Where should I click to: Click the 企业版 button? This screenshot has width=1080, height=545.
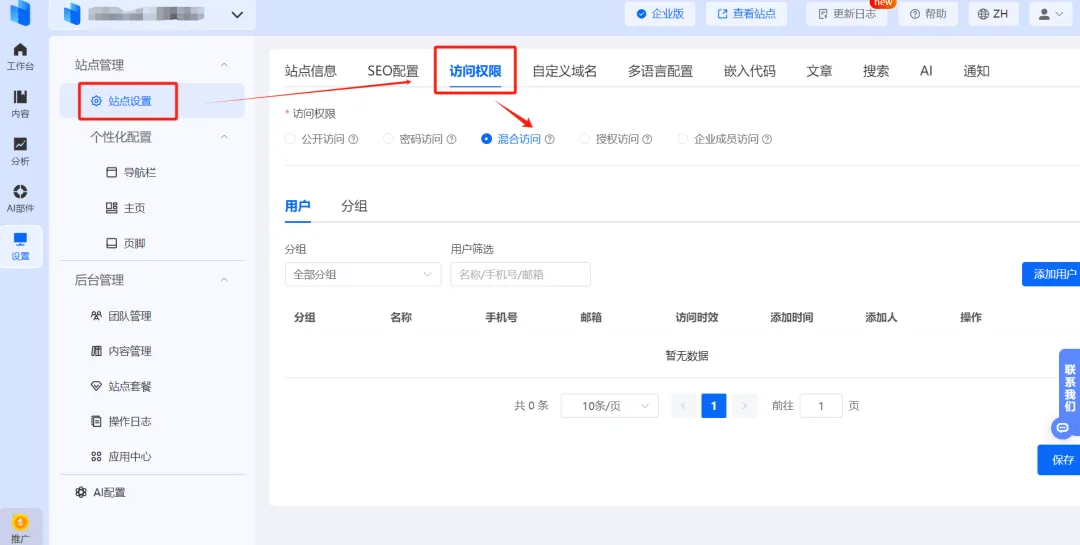point(660,14)
